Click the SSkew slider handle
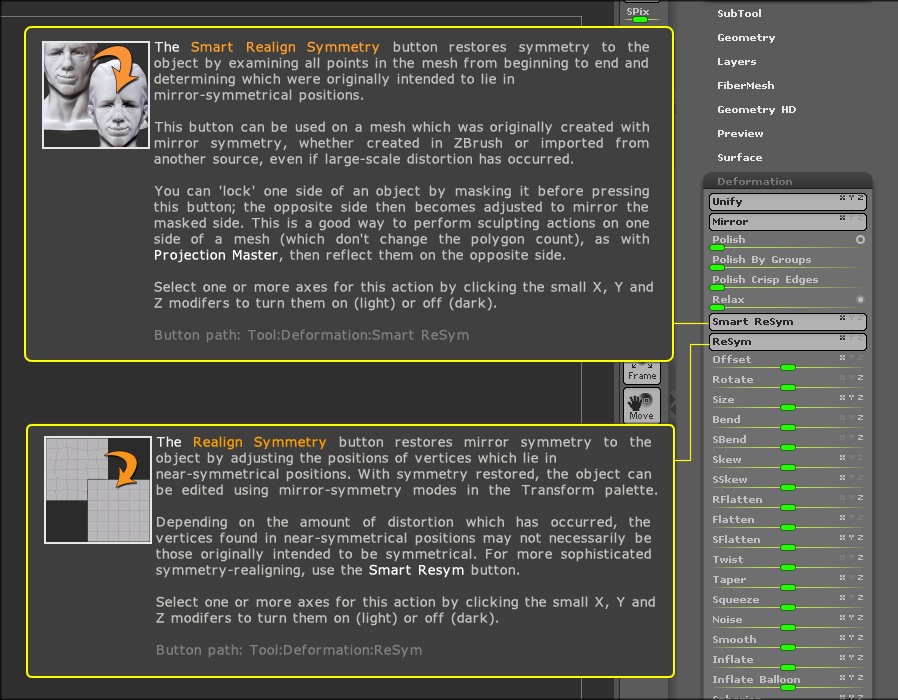Screen dimensions: 898x700 click(x=788, y=487)
